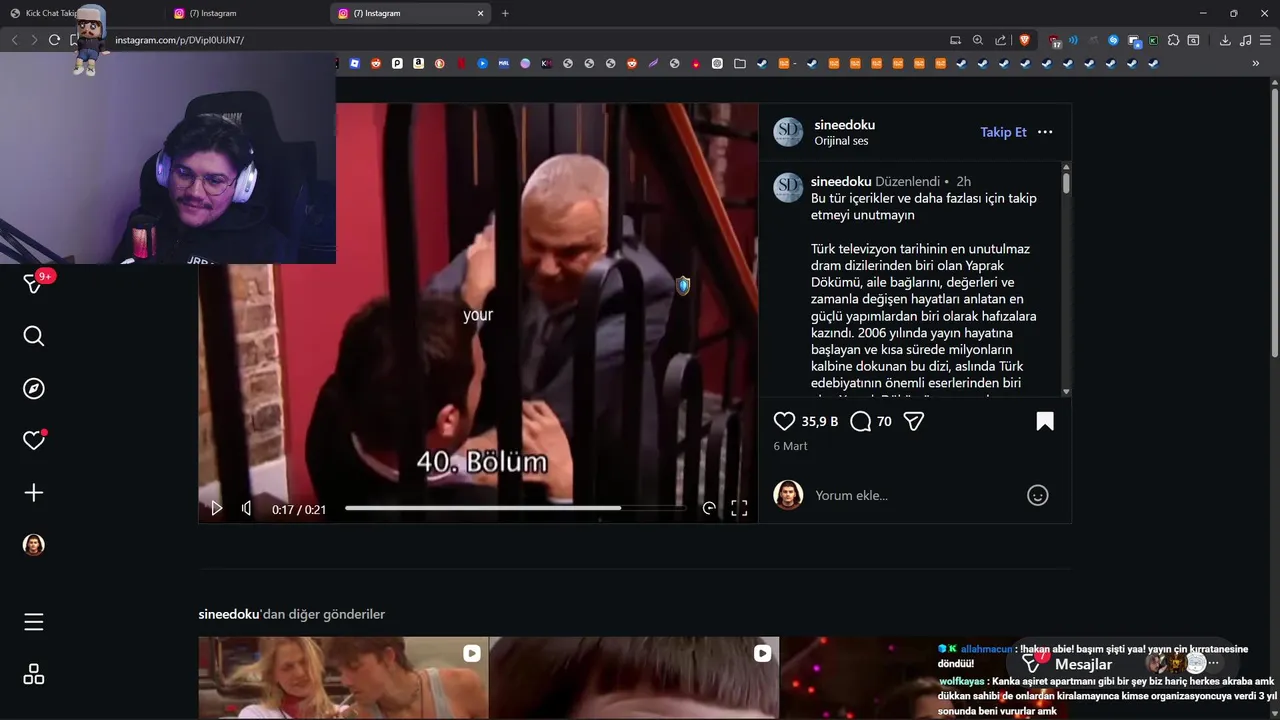Open the bookmarks folder icon
The image size is (1280, 720).
tap(739, 63)
